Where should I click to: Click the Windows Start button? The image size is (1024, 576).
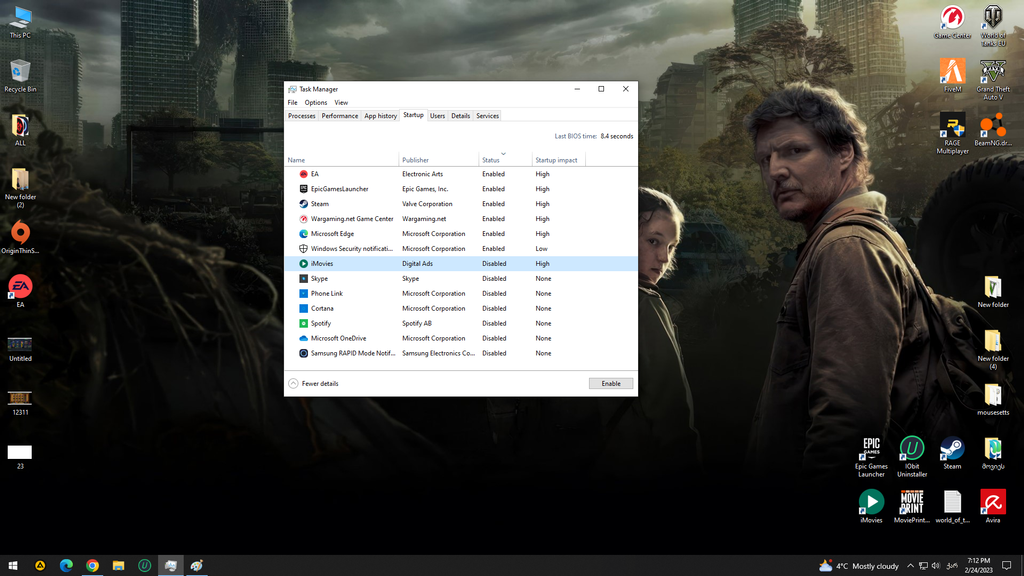pos(14,565)
